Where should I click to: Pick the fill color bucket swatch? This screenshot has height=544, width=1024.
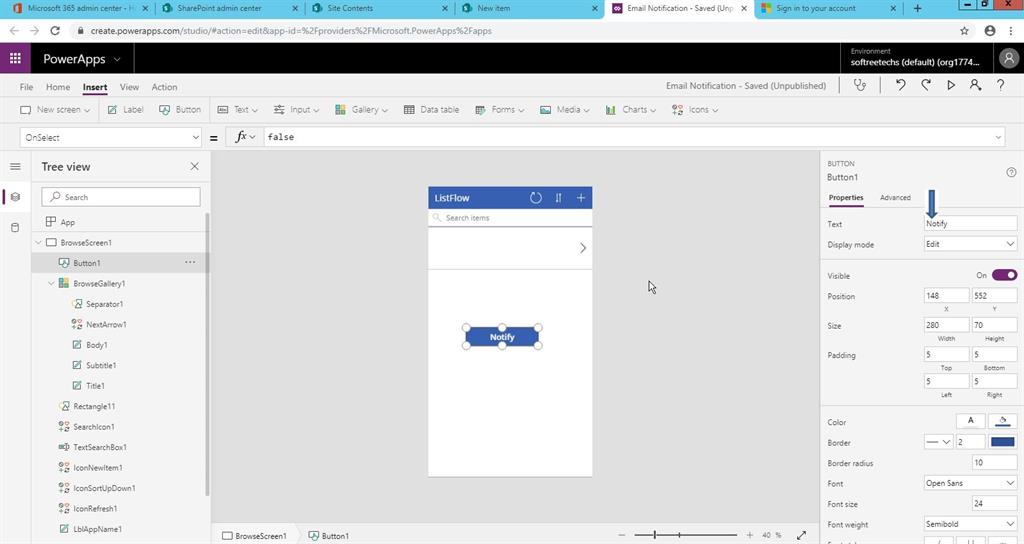pos(1002,421)
